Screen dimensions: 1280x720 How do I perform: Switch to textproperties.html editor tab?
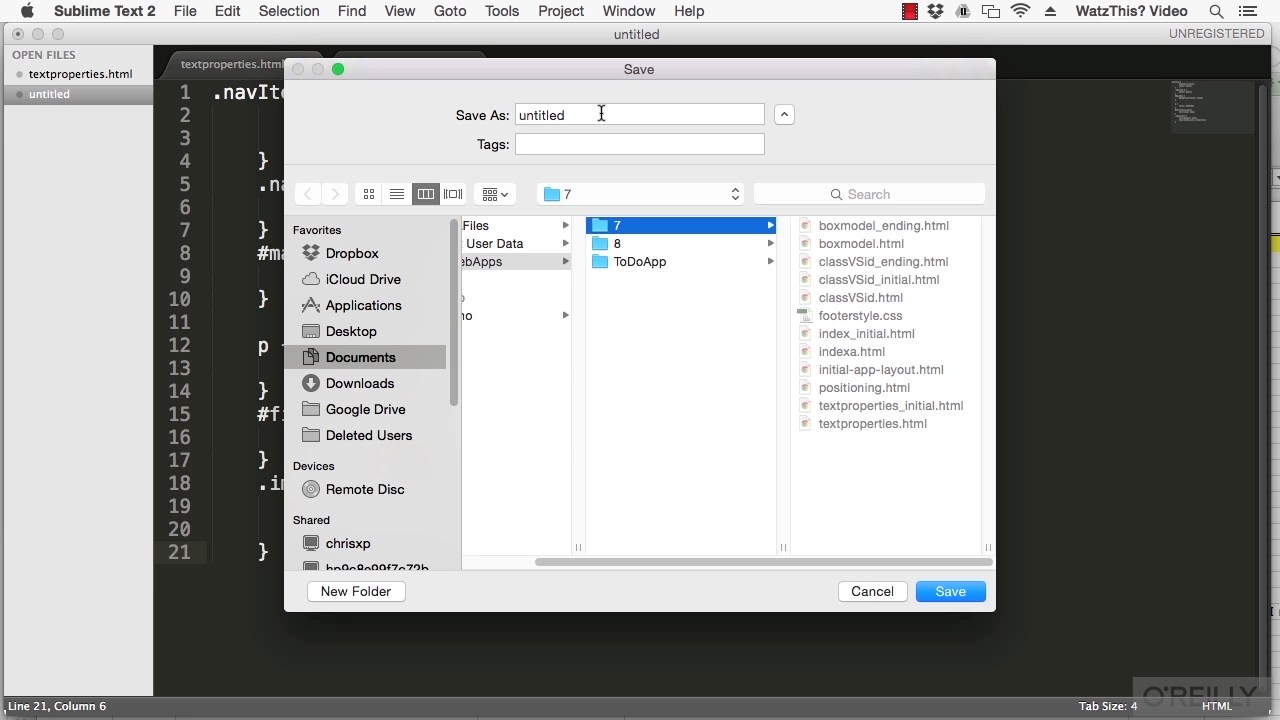point(232,64)
